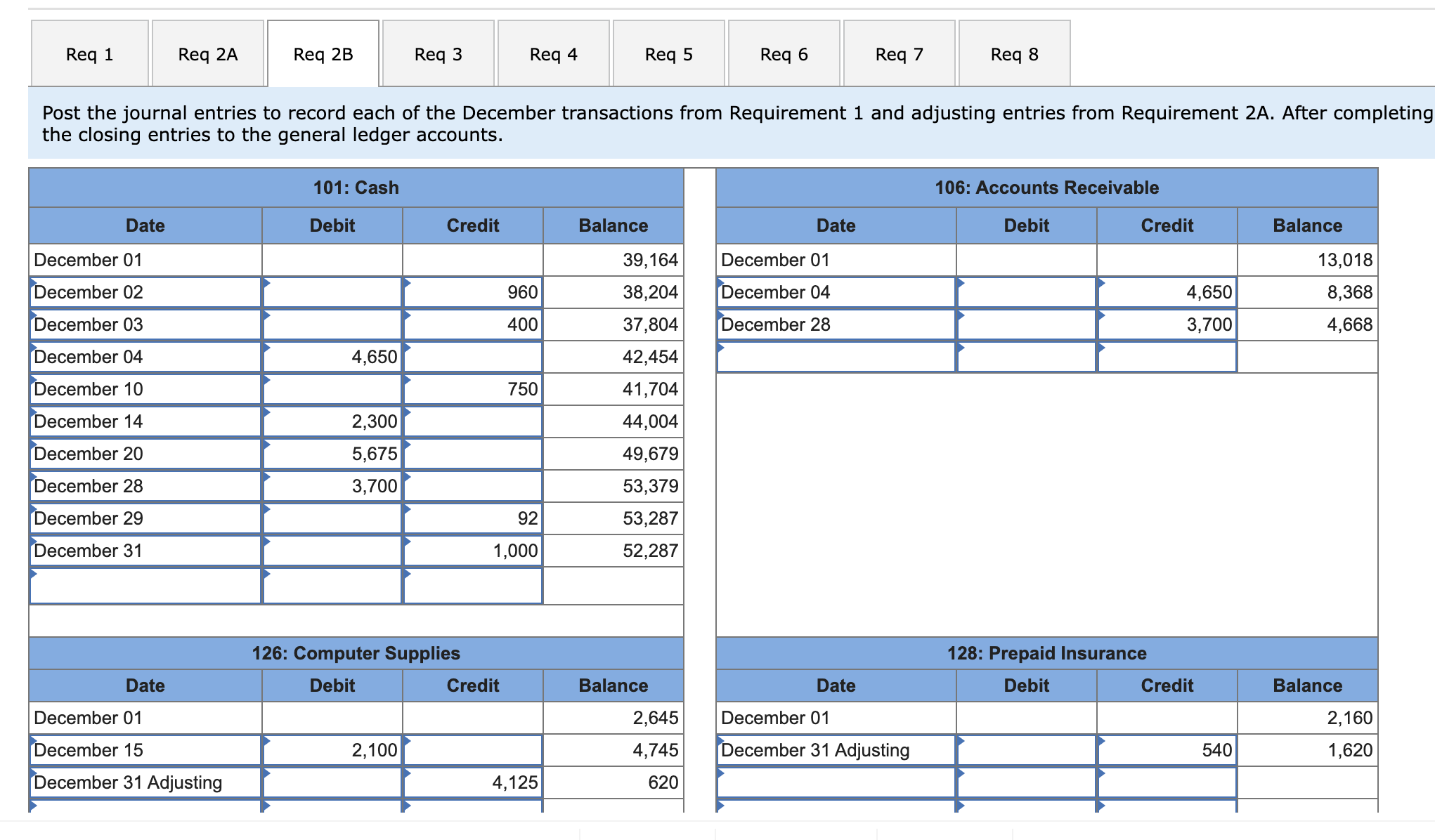
Task: Click empty debit cell under Accounts Receivable December 28
Action: 1026,357
